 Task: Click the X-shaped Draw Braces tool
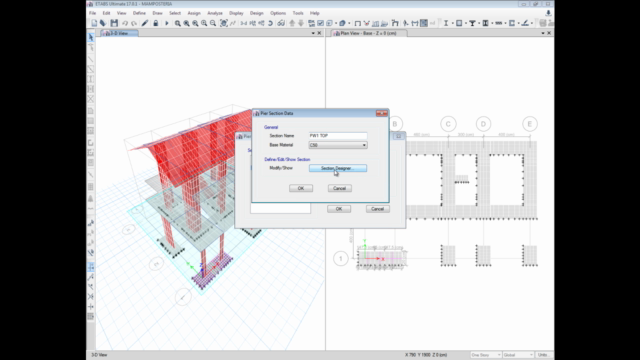coord(91,99)
